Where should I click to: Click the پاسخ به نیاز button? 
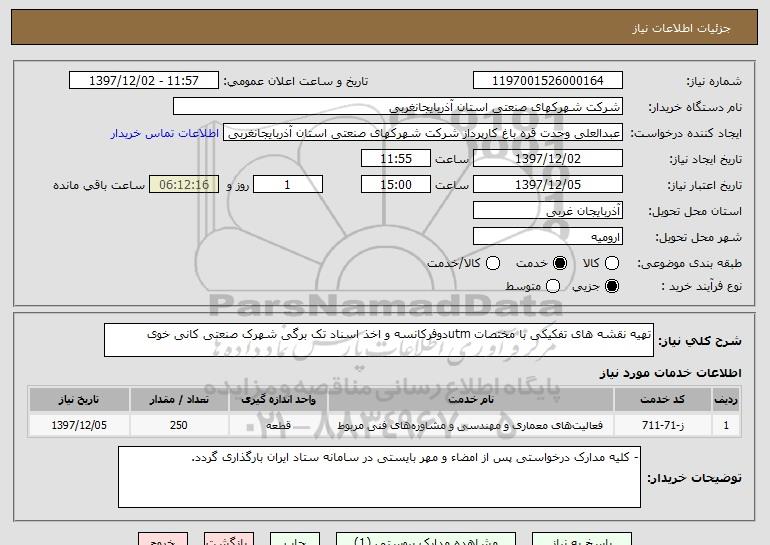click(582, 539)
